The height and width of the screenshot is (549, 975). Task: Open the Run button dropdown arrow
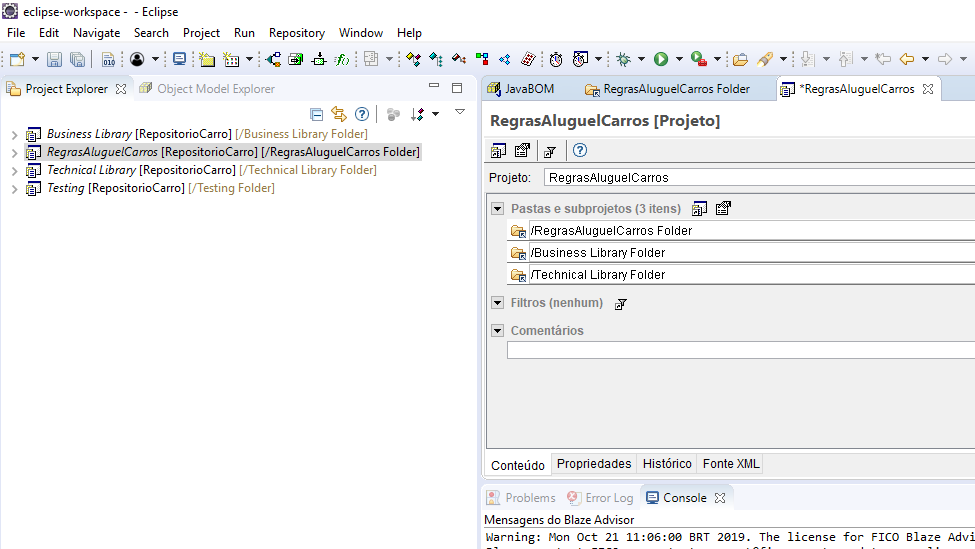coord(679,59)
